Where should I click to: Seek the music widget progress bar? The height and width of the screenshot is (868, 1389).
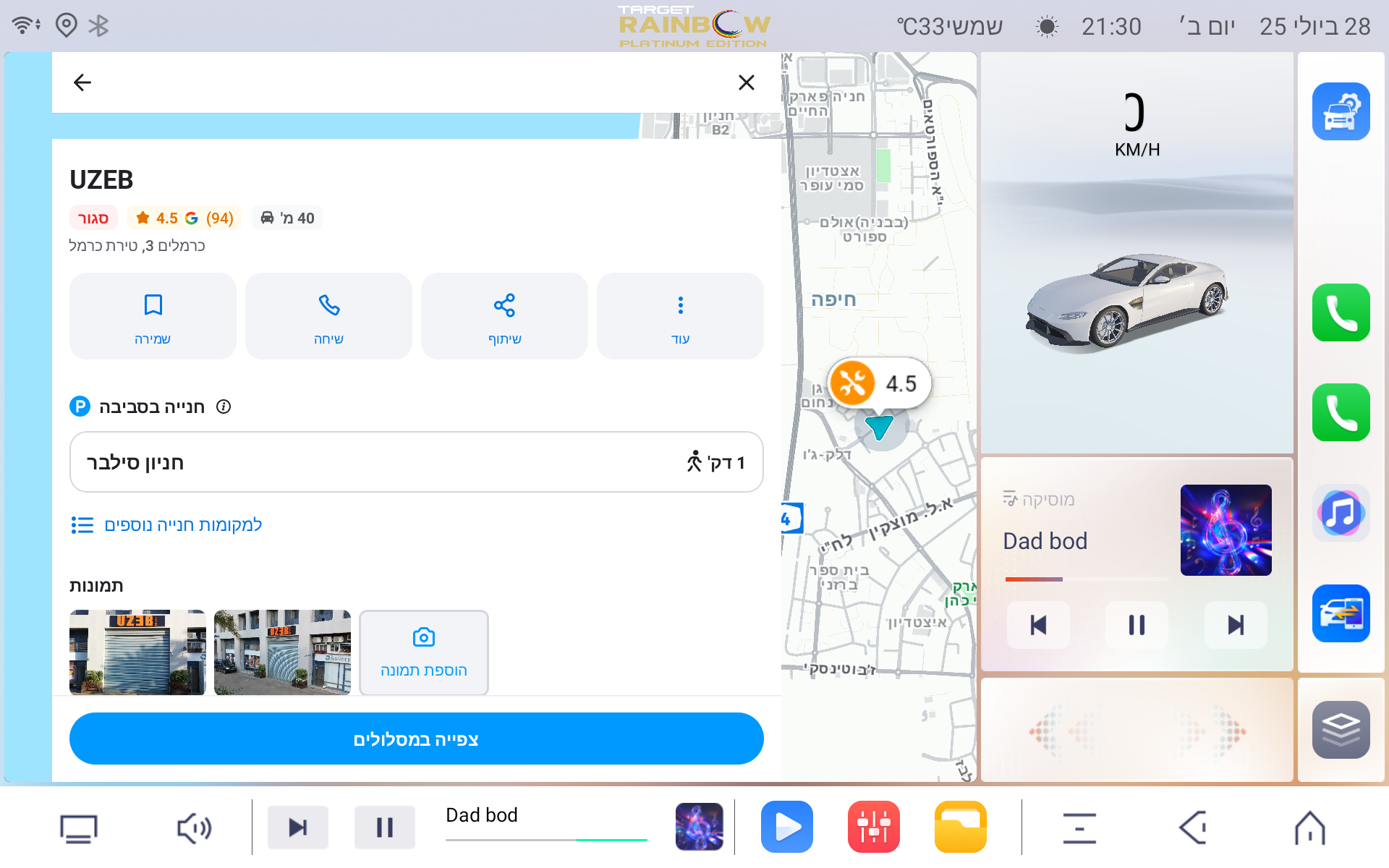(x=1087, y=579)
